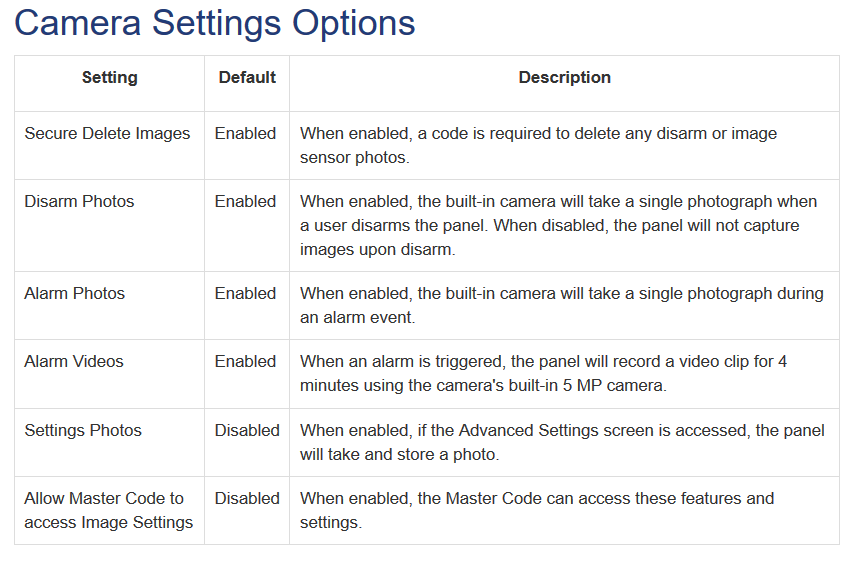Click Disabled default for Settings Photos

click(247, 431)
